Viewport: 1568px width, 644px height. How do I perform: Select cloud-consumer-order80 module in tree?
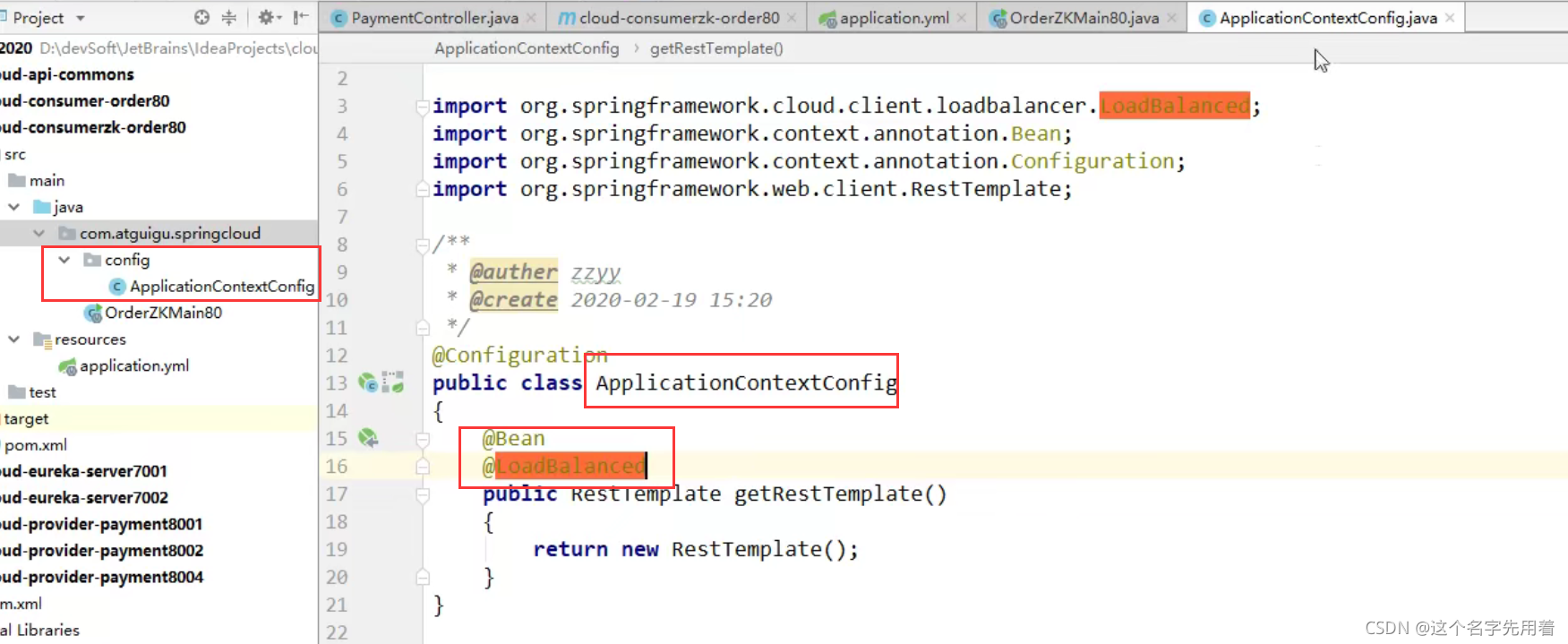tap(85, 101)
